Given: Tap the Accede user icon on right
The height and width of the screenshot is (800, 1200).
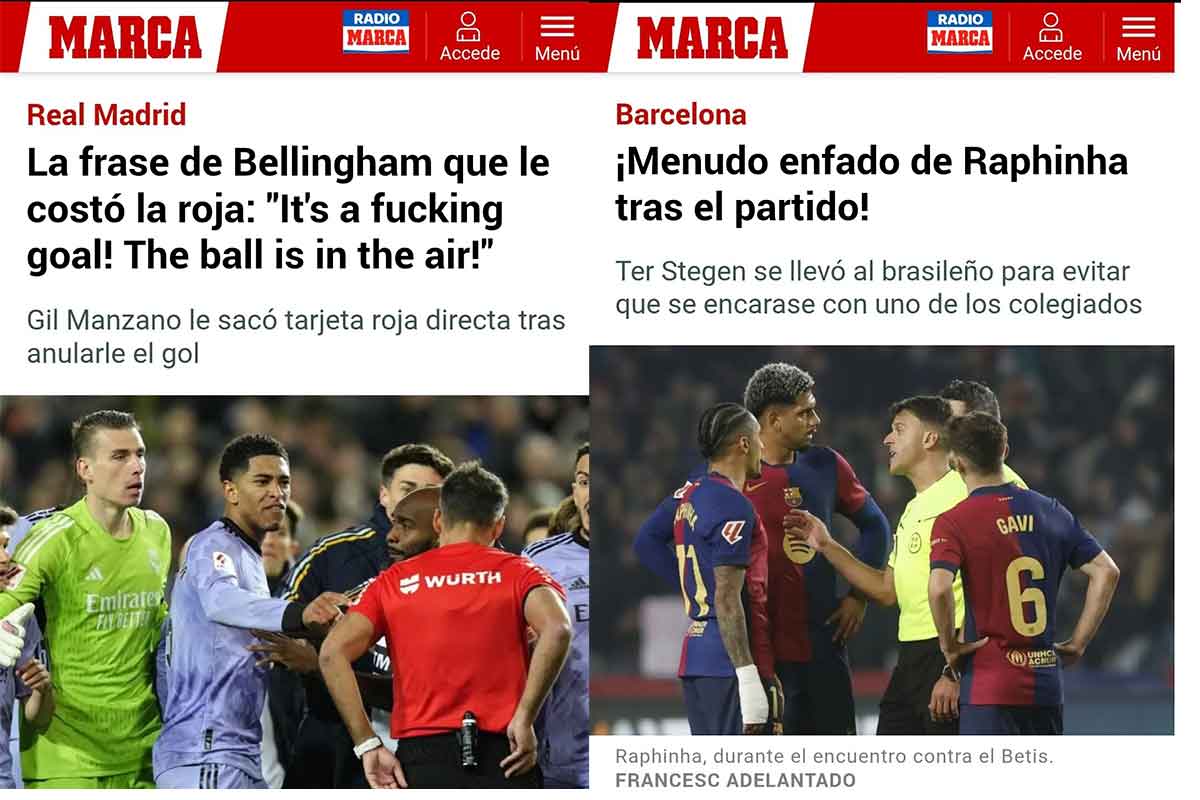Looking at the screenshot, I should pos(1052,26).
